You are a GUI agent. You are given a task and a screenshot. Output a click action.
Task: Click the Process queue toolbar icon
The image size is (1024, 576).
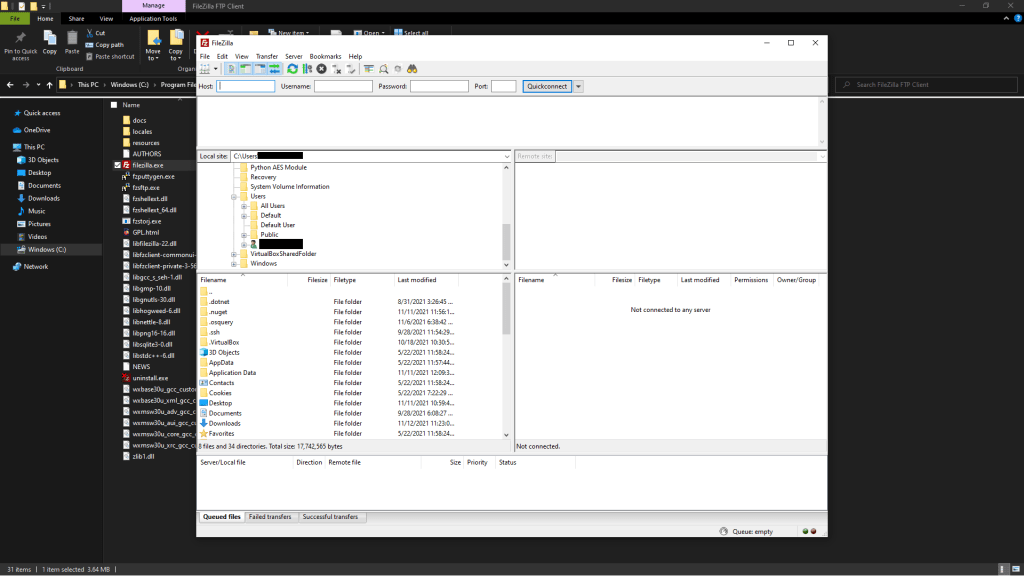point(307,69)
